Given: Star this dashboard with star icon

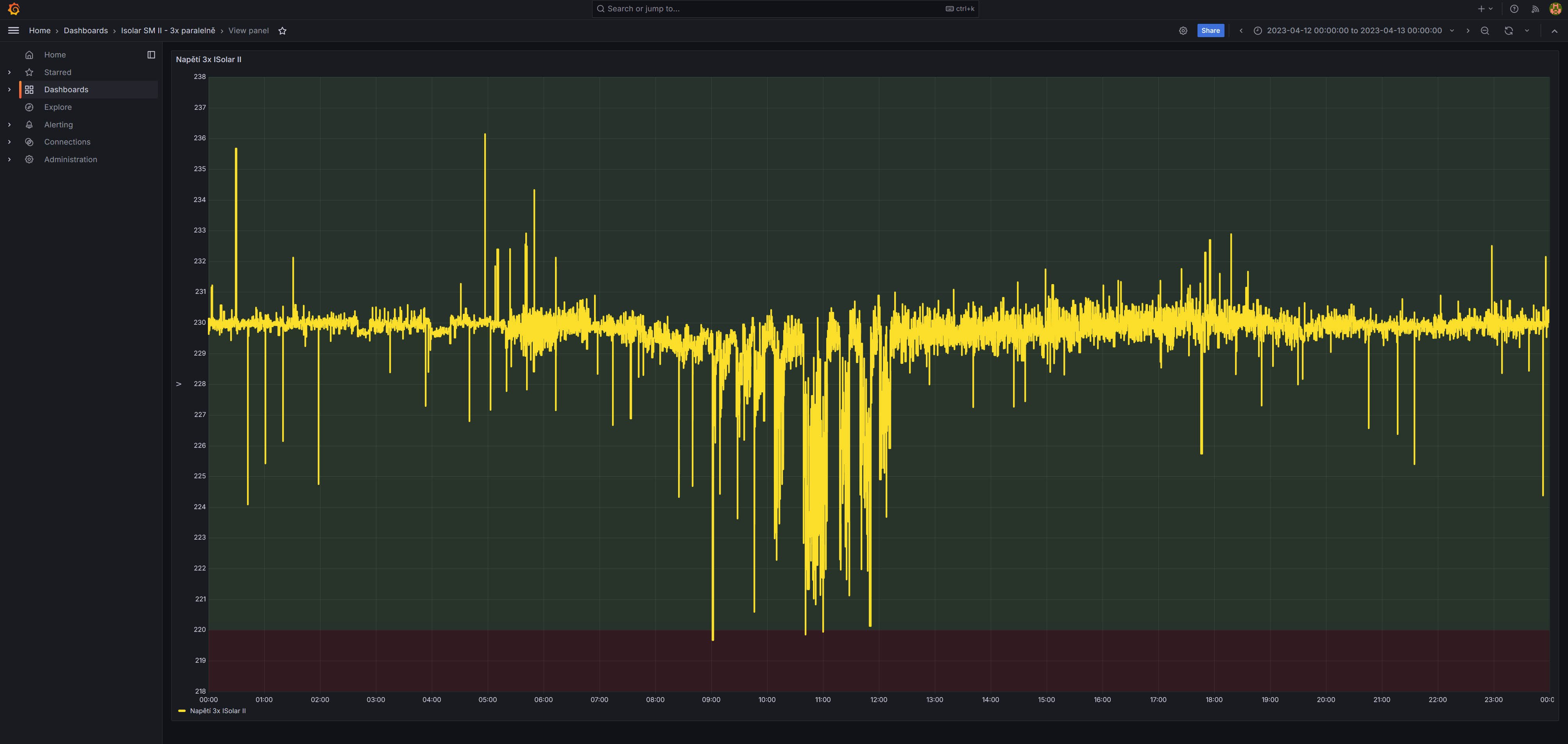Looking at the screenshot, I should pos(283,31).
